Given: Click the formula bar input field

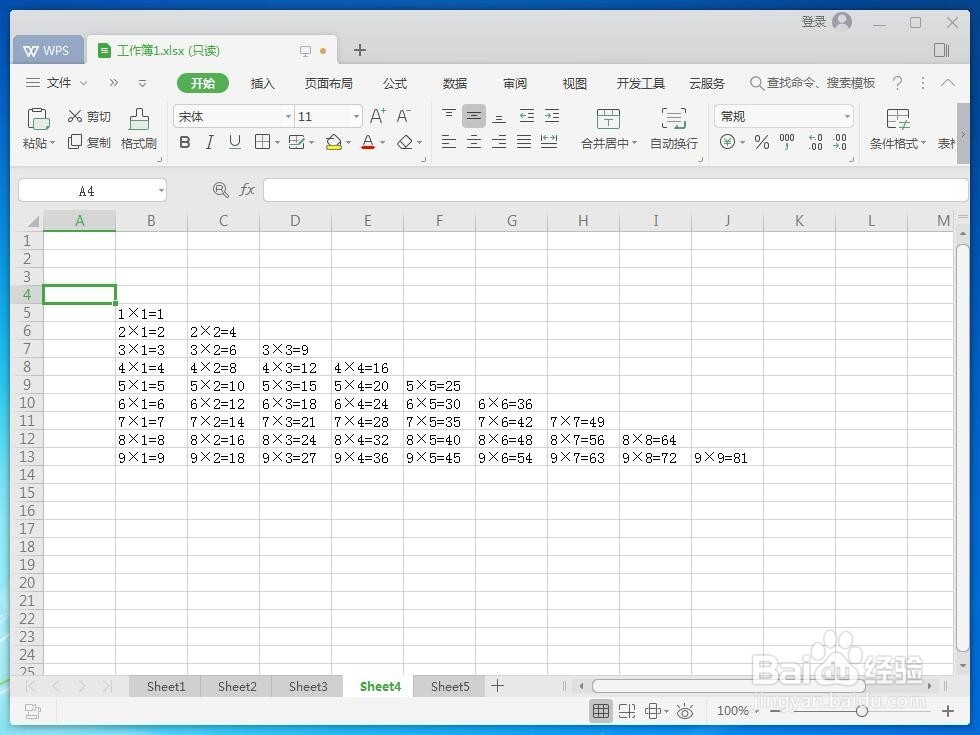Looking at the screenshot, I should [616, 190].
